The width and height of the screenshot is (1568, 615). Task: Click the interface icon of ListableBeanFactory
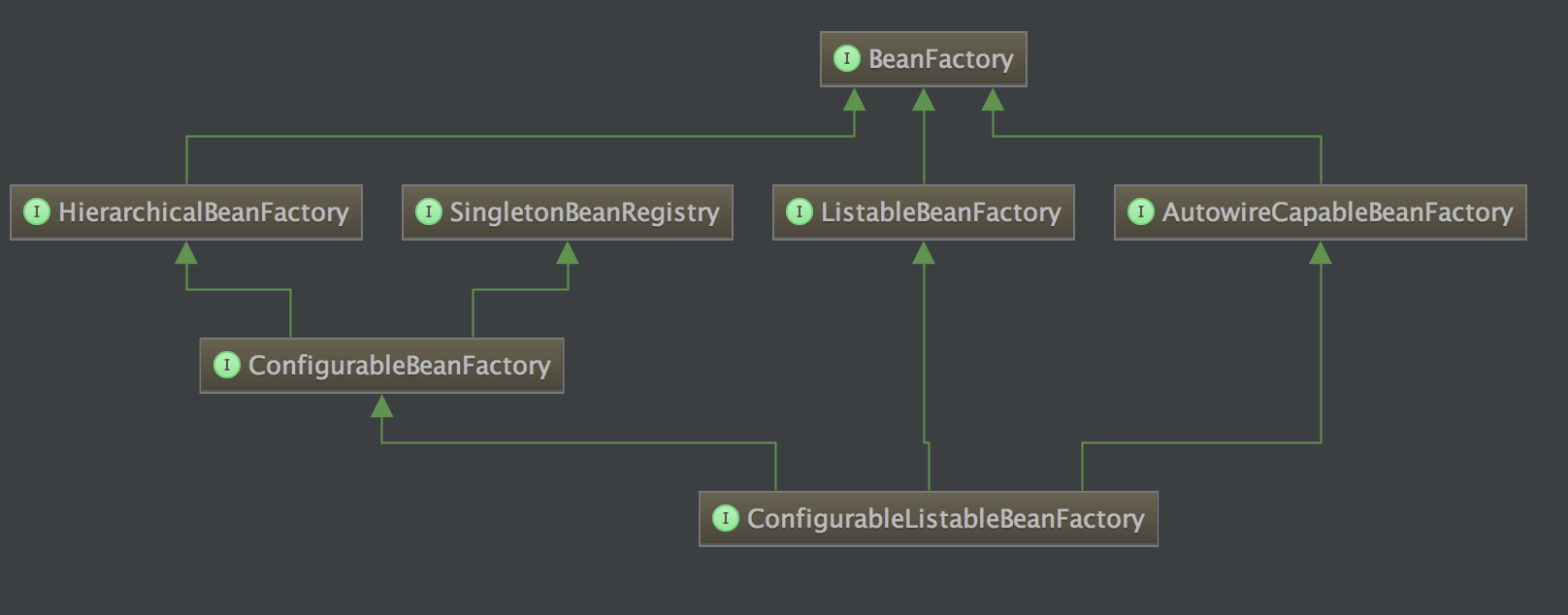pyautogui.click(x=799, y=211)
